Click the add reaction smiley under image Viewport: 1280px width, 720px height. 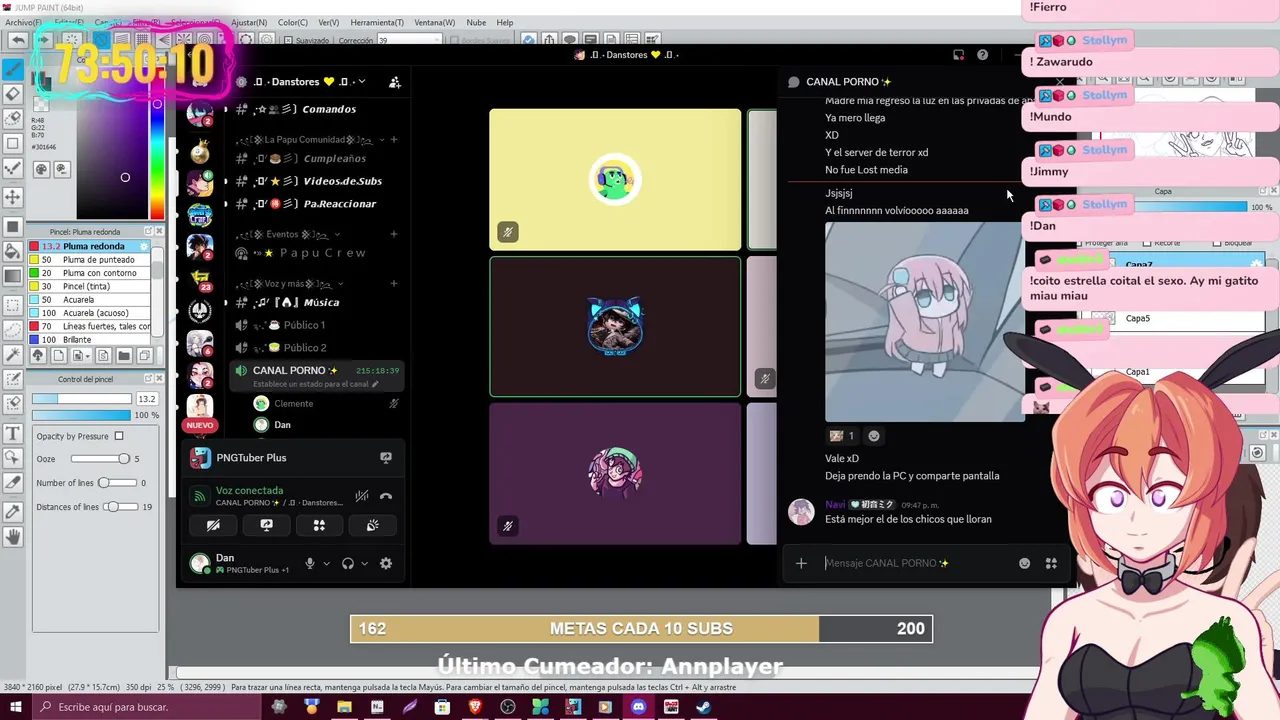(874, 436)
